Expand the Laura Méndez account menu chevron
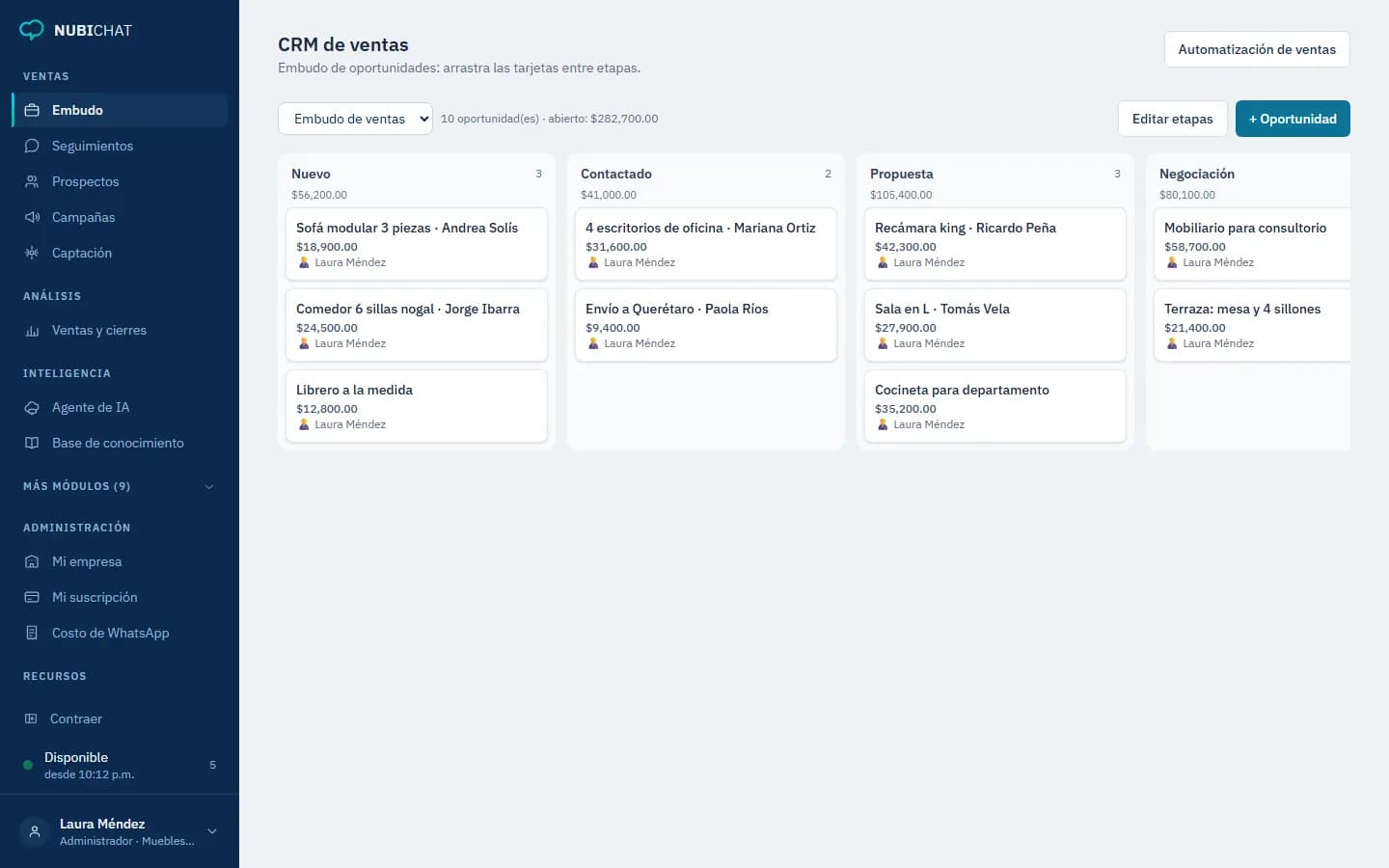This screenshot has height=868, width=1389. (x=212, y=831)
